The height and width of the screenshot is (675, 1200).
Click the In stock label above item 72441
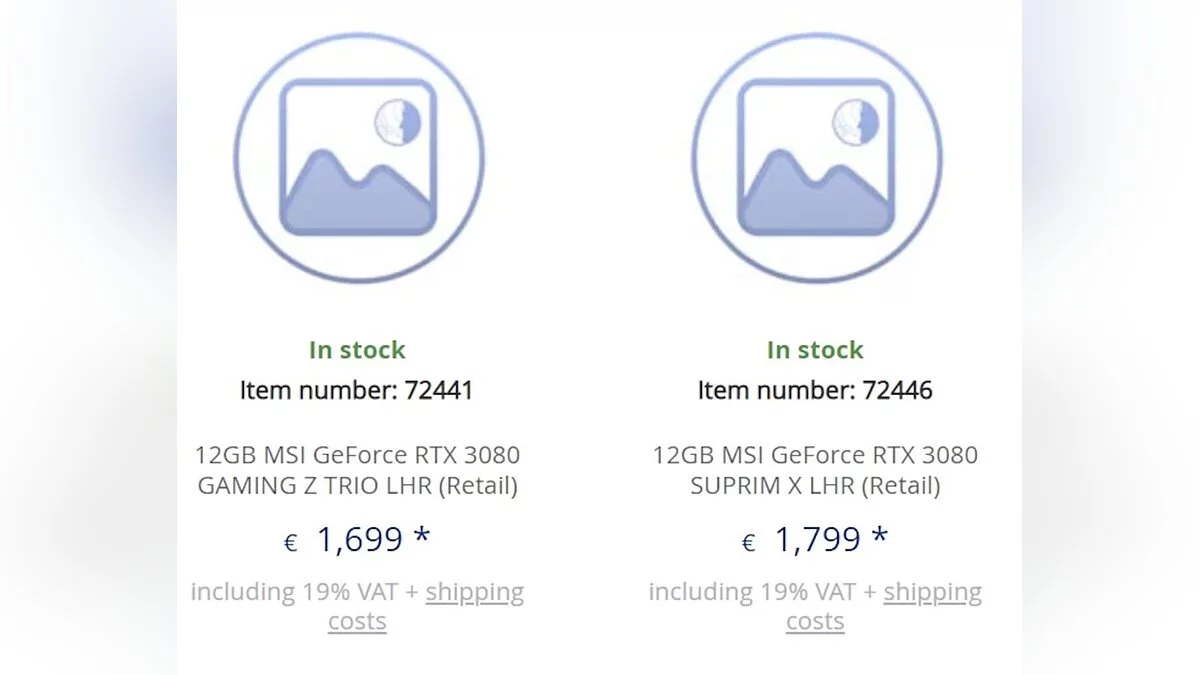pyautogui.click(x=357, y=350)
